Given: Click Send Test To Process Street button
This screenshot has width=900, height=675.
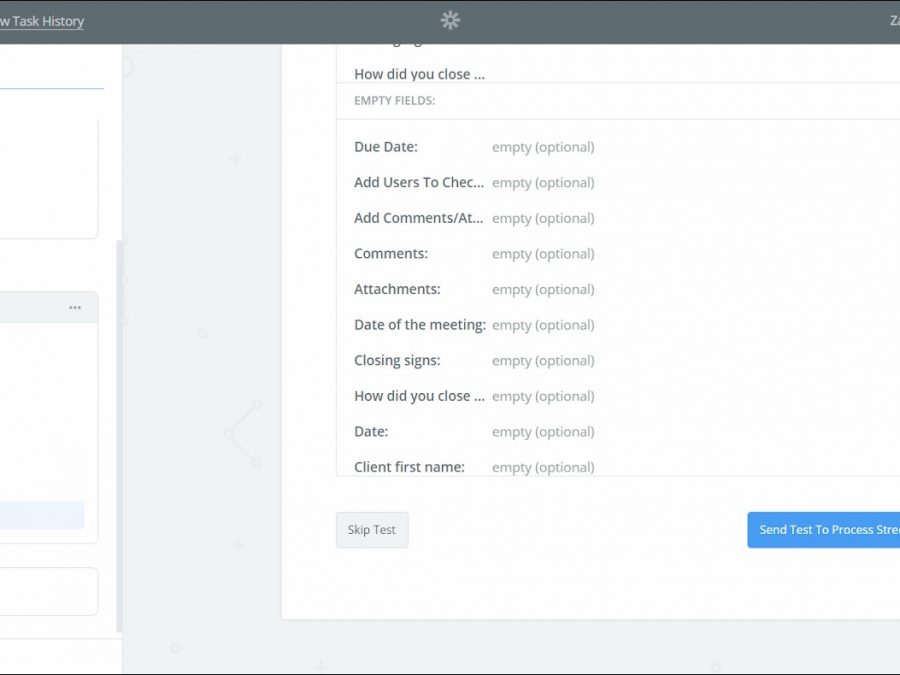Looking at the screenshot, I should pyautogui.click(x=823, y=530).
